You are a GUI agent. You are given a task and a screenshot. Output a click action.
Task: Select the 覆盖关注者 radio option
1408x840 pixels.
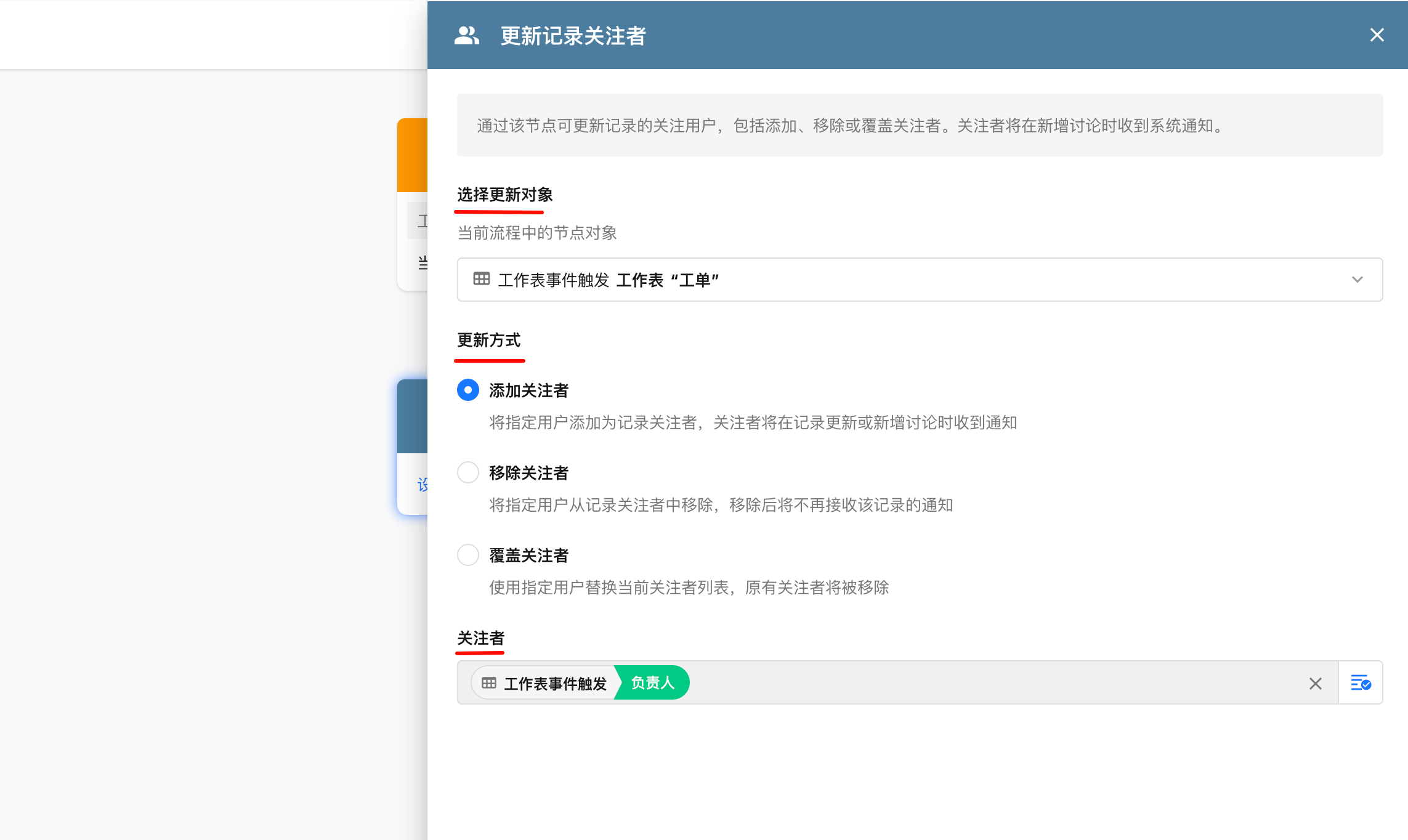click(x=468, y=555)
